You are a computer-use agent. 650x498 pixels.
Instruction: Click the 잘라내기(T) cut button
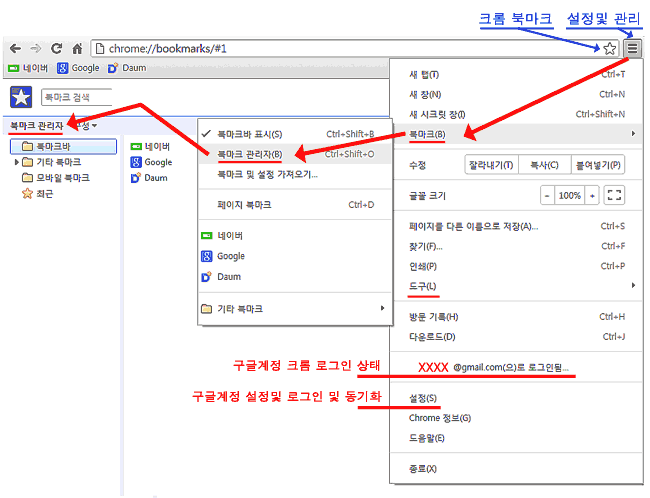tap(491, 165)
